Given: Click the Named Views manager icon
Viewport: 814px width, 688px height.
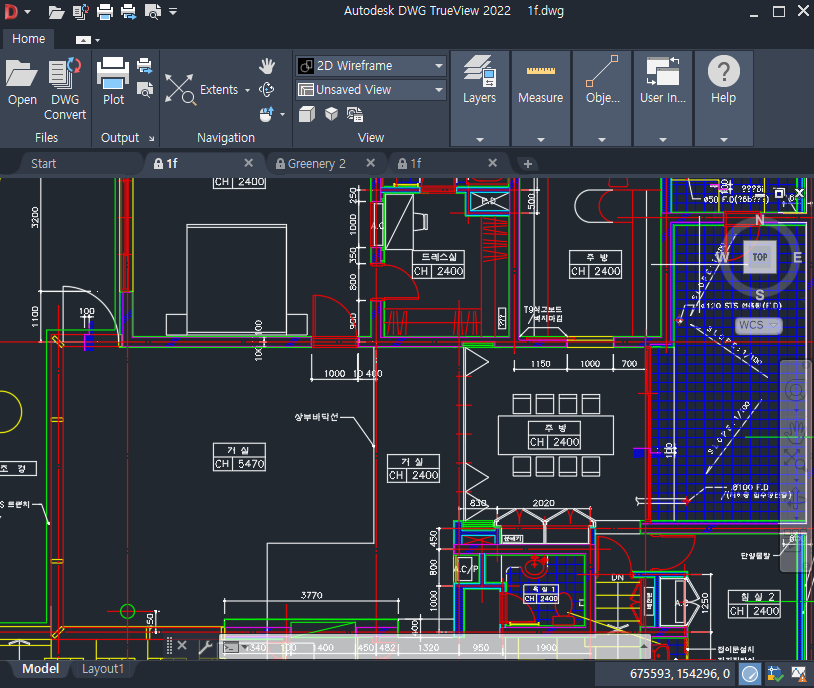Looking at the screenshot, I should point(355,114).
